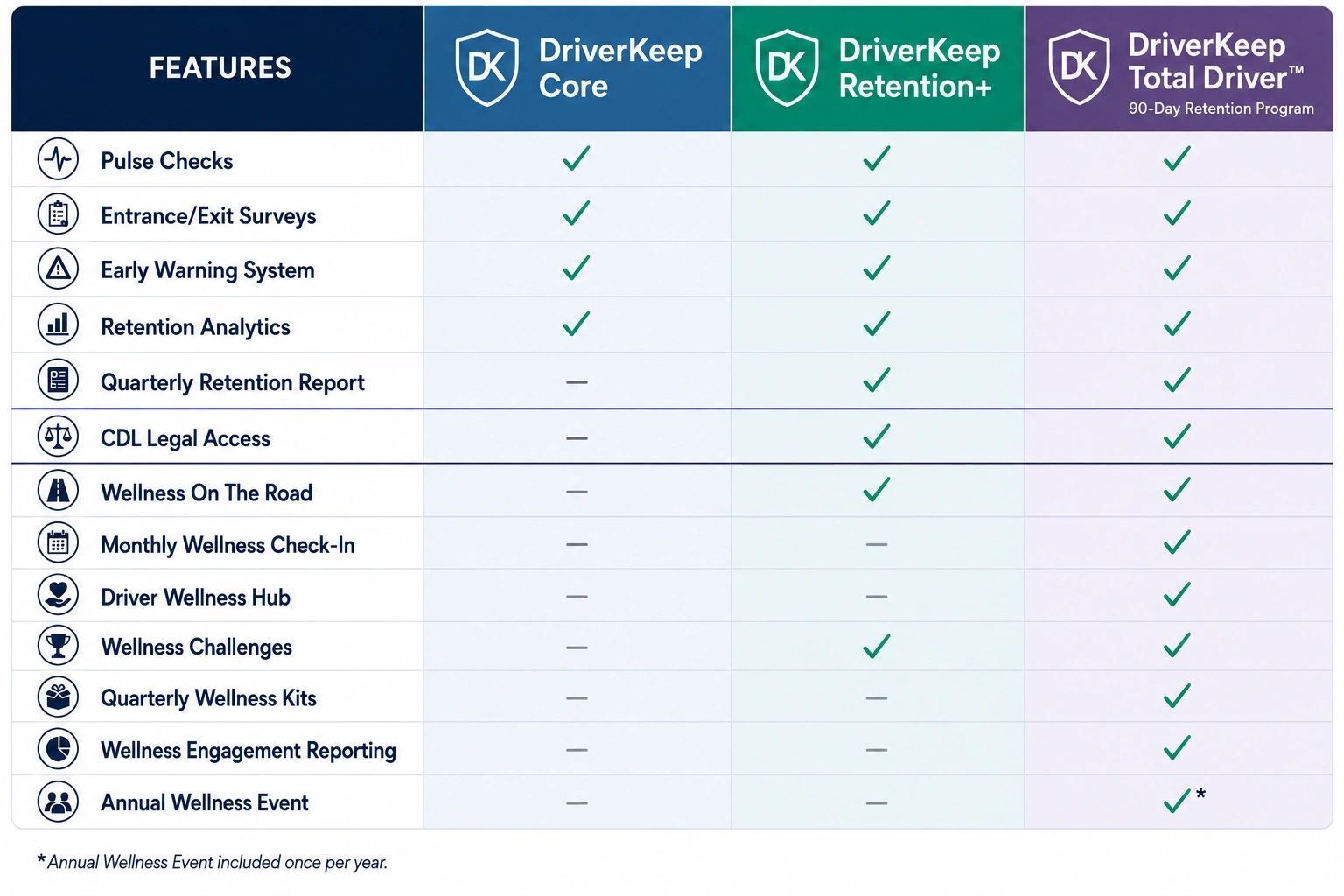This screenshot has height=896, width=1344.
Task: Click the Wellness Challenges trophy icon
Action: [59, 646]
